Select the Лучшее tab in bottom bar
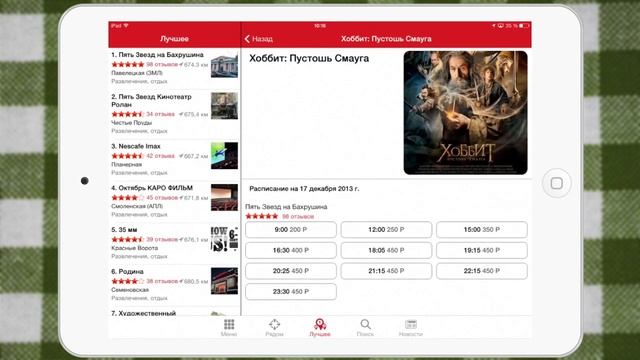This screenshot has width=640, height=360. (x=320, y=328)
